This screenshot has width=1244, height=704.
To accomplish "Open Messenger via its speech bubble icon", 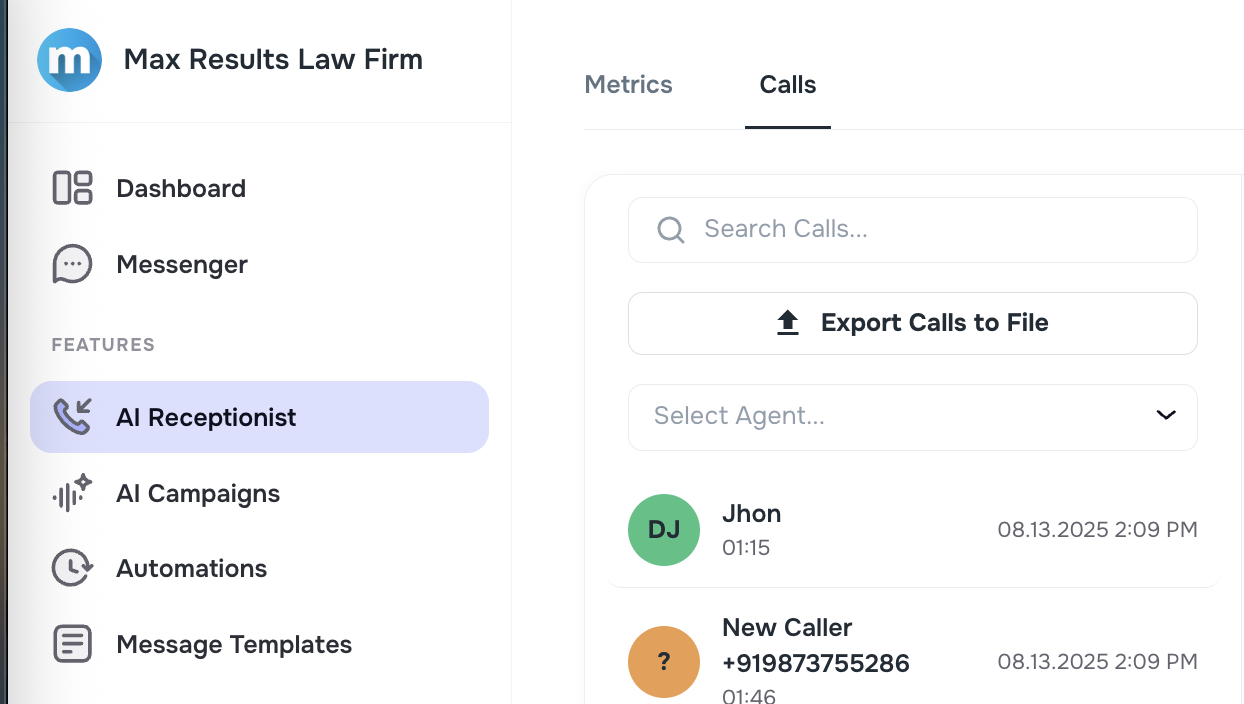I will 71,264.
